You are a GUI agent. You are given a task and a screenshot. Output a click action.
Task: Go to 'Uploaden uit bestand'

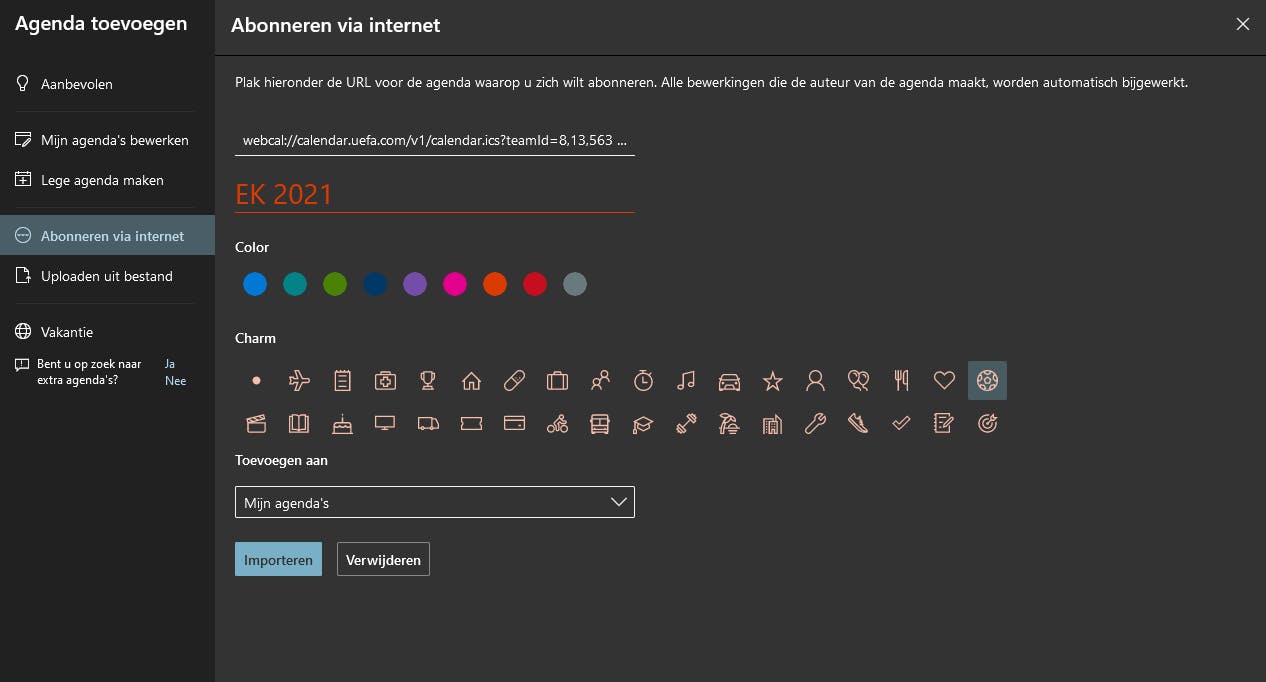[107, 276]
